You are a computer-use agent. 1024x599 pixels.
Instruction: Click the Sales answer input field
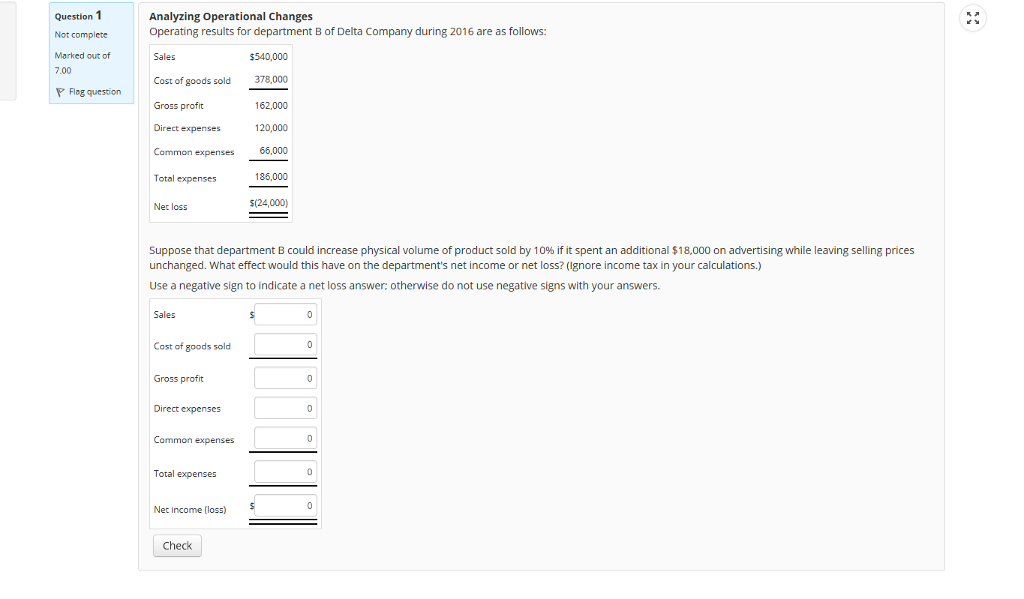(x=285, y=314)
